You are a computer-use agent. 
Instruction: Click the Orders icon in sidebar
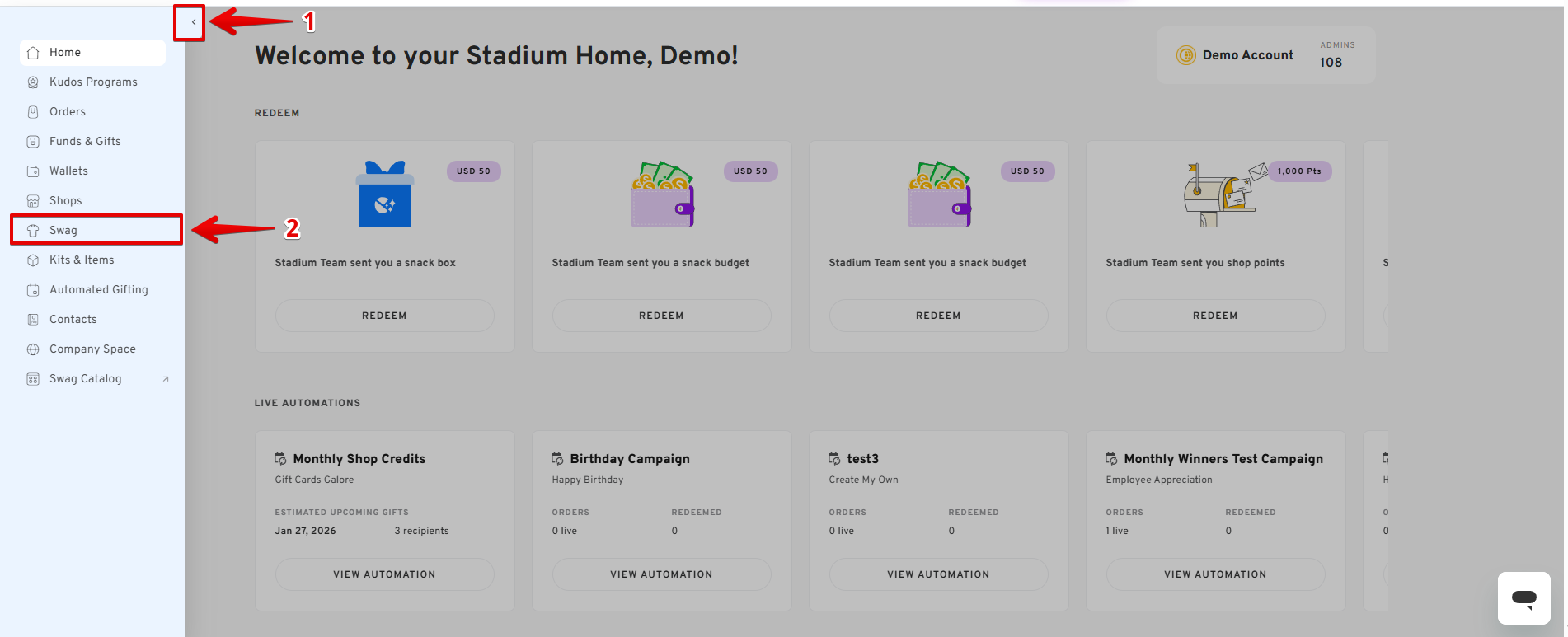tap(33, 112)
